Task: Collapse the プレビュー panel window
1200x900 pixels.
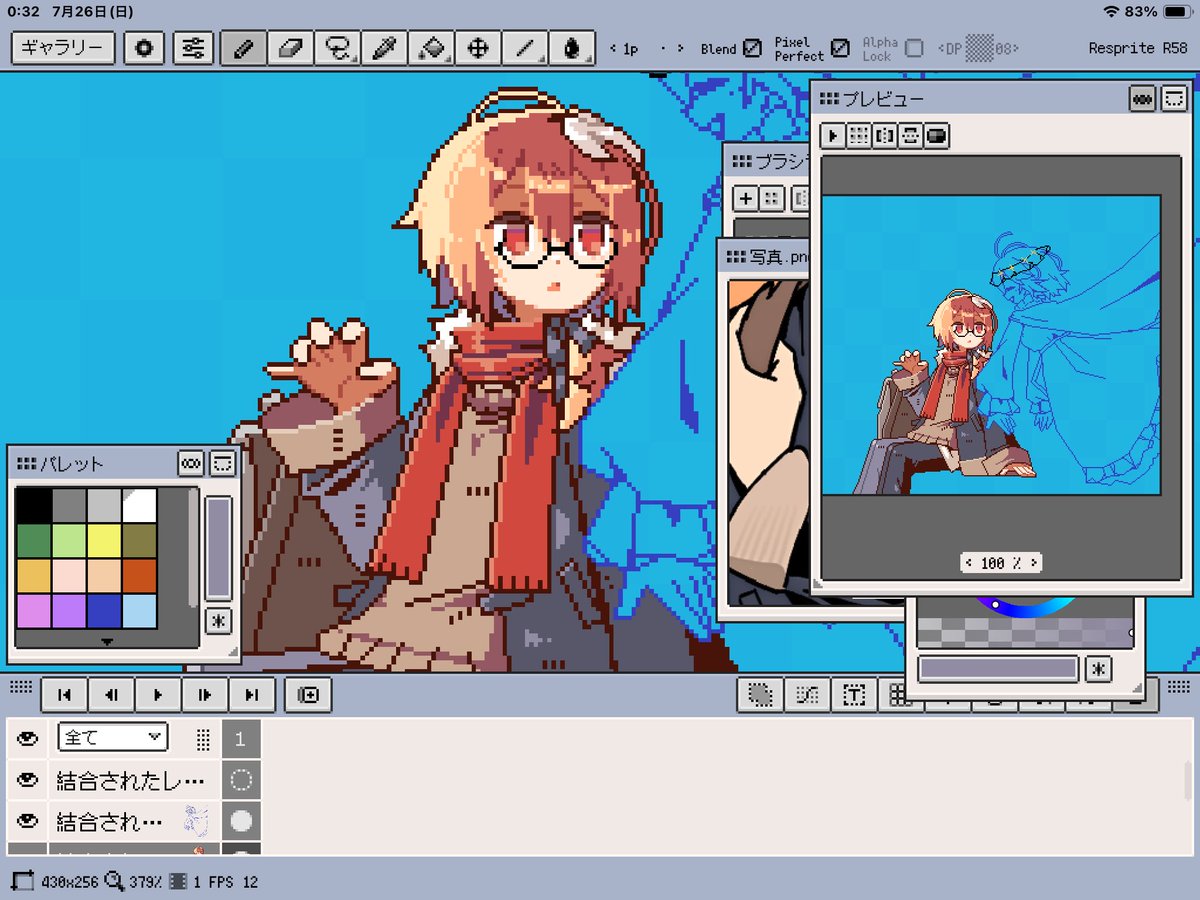Action: pos(1173,98)
